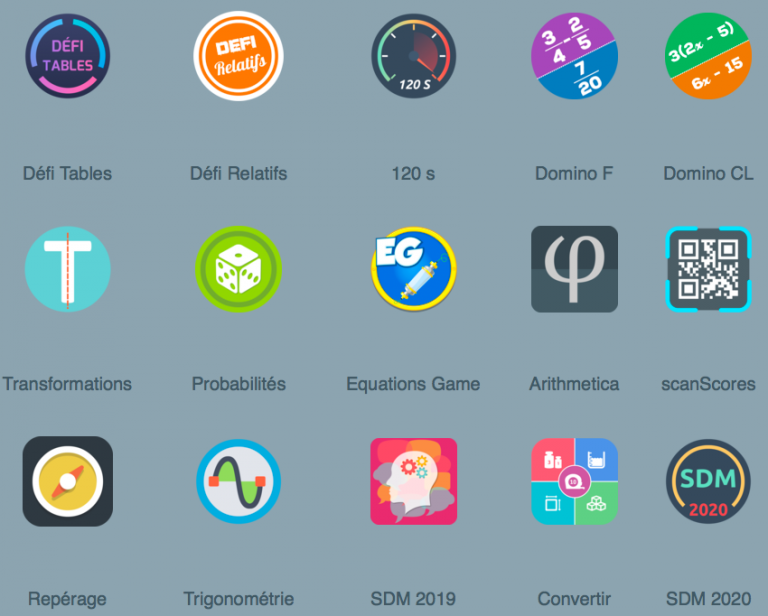Click the Trigonométrie text label
Image resolution: width=768 pixels, height=616 pixels.
239,599
